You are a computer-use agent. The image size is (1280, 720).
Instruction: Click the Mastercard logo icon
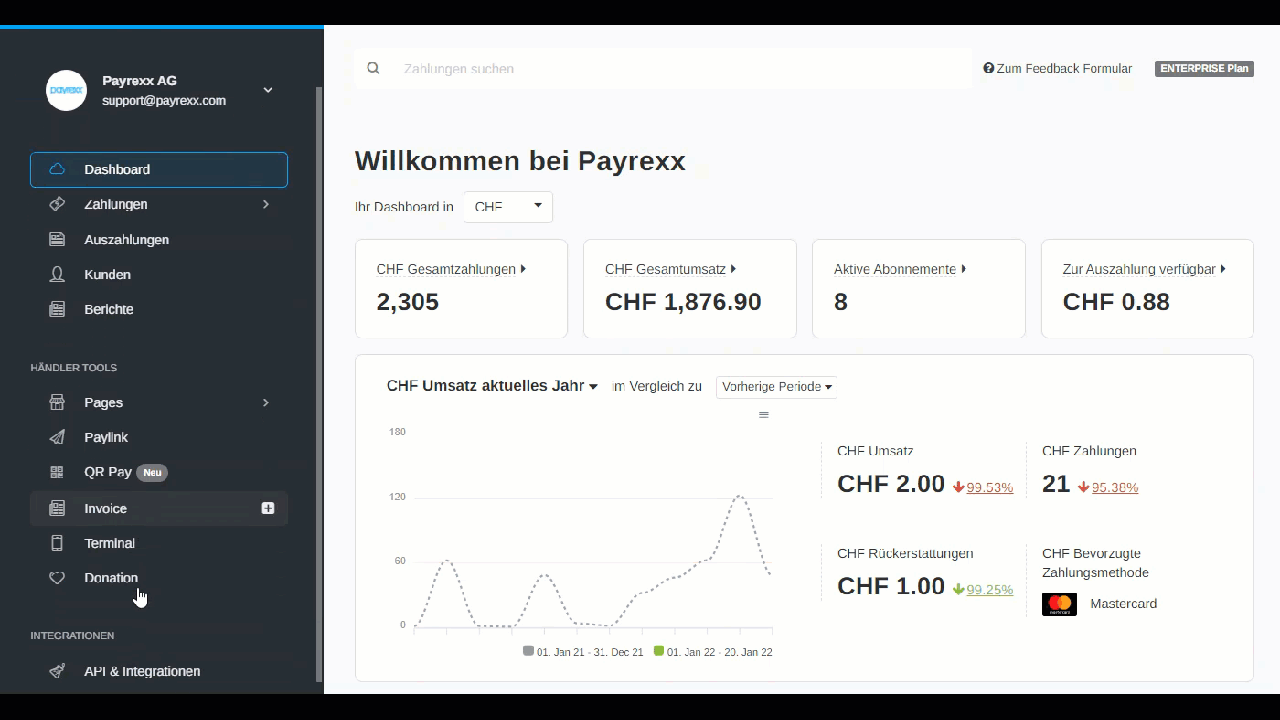(x=1059, y=604)
